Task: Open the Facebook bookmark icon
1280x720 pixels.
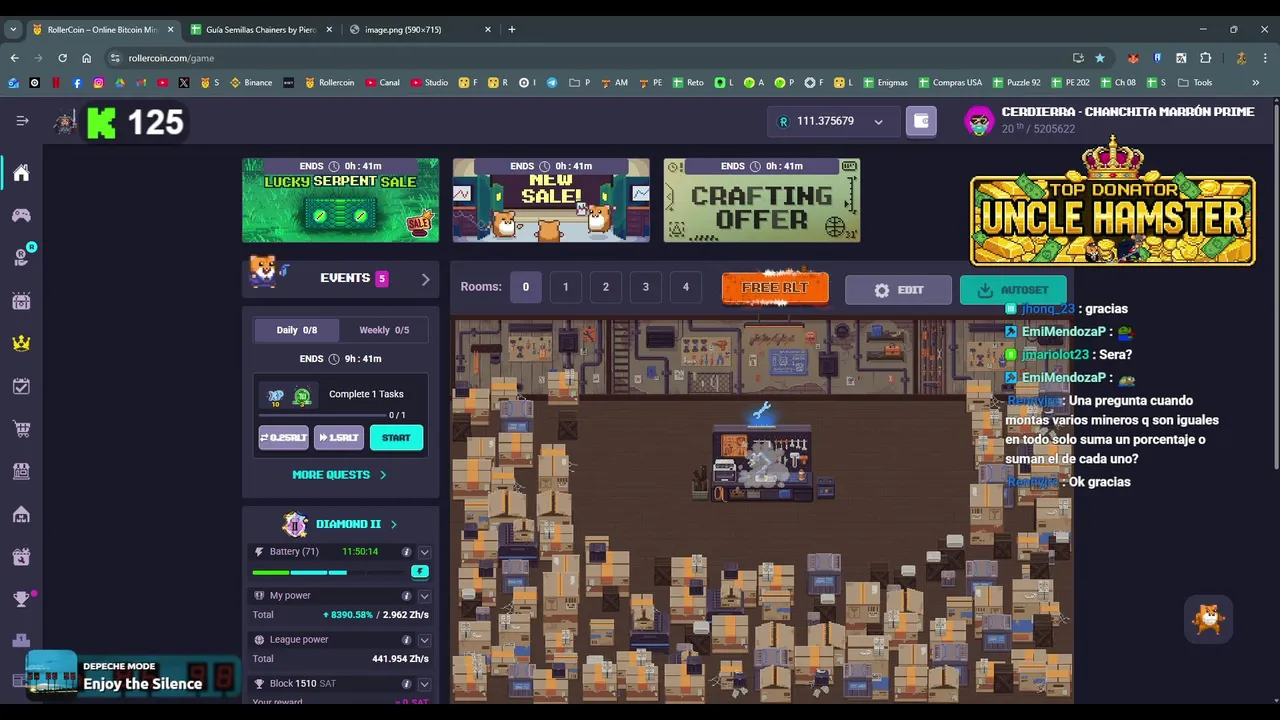Action: pyautogui.click(x=77, y=83)
